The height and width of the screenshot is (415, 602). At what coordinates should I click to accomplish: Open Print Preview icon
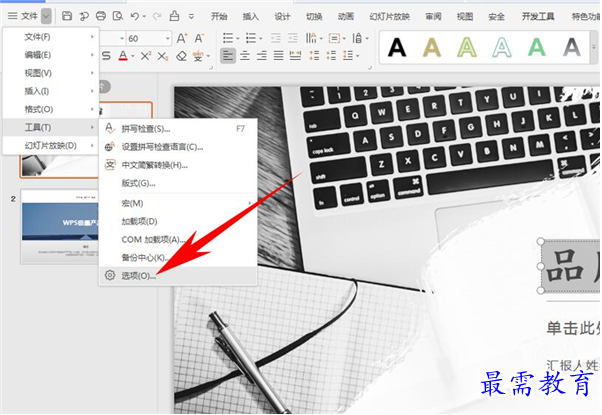click(x=117, y=16)
